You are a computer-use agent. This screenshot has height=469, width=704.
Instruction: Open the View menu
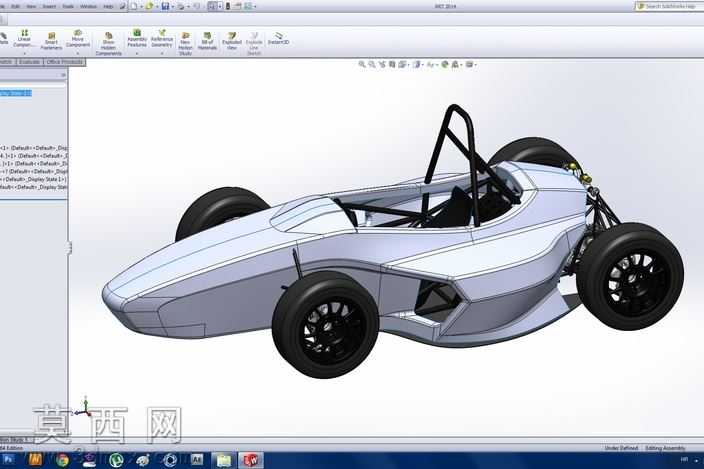pyautogui.click(x=31, y=6)
